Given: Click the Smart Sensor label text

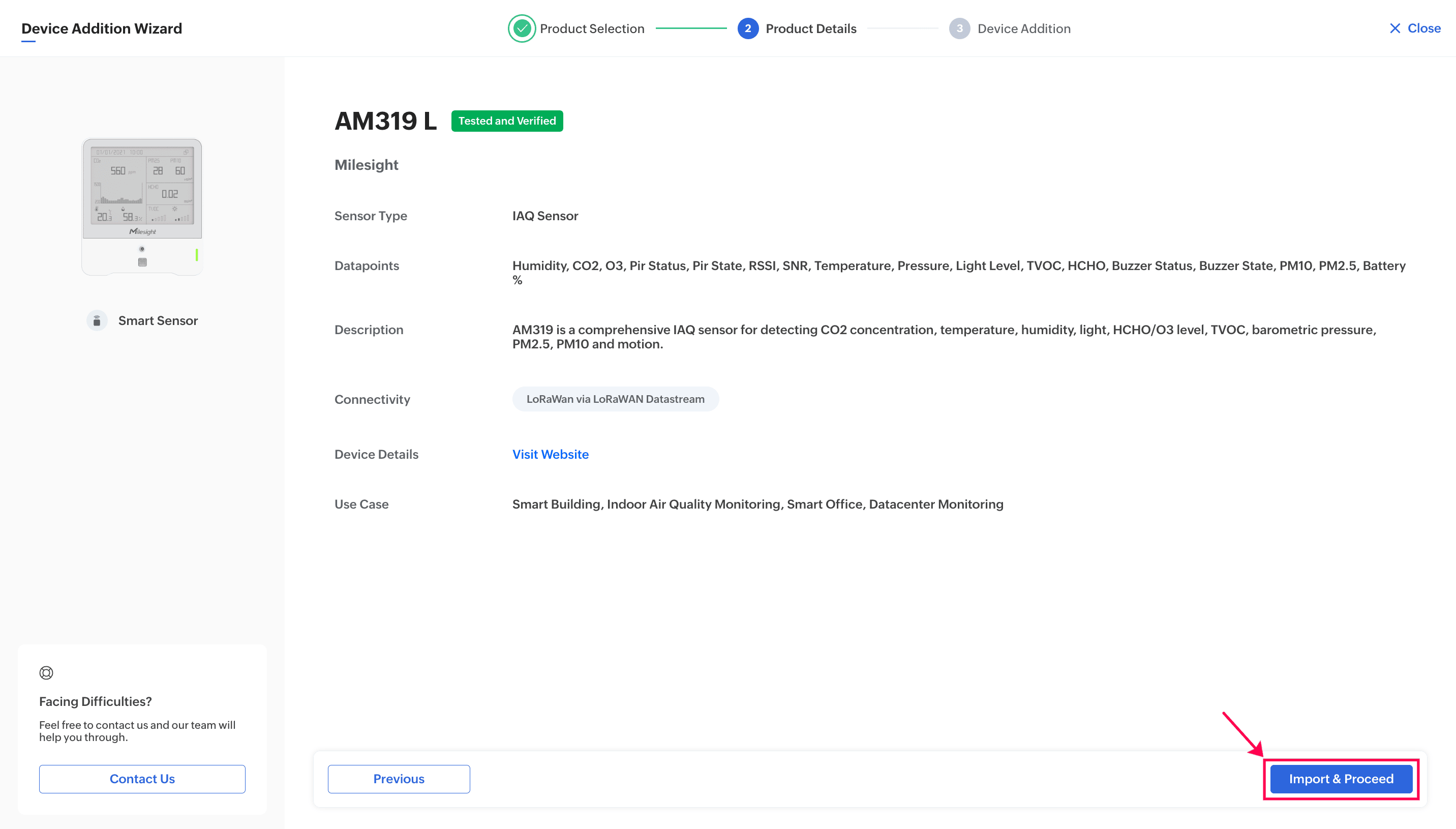Looking at the screenshot, I should tap(158, 320).
